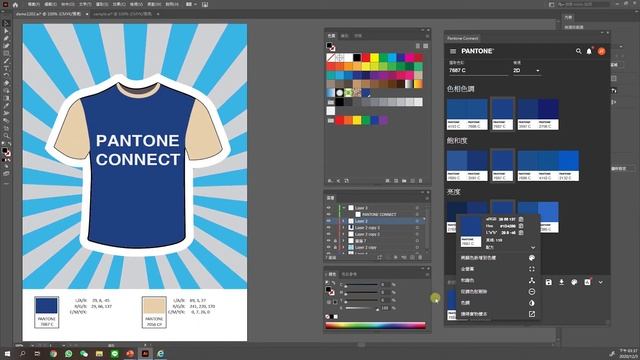Viewport: 640px width, 360px height.
Task: Select the Pantone Connect panel tab
Action: (462, 38)
